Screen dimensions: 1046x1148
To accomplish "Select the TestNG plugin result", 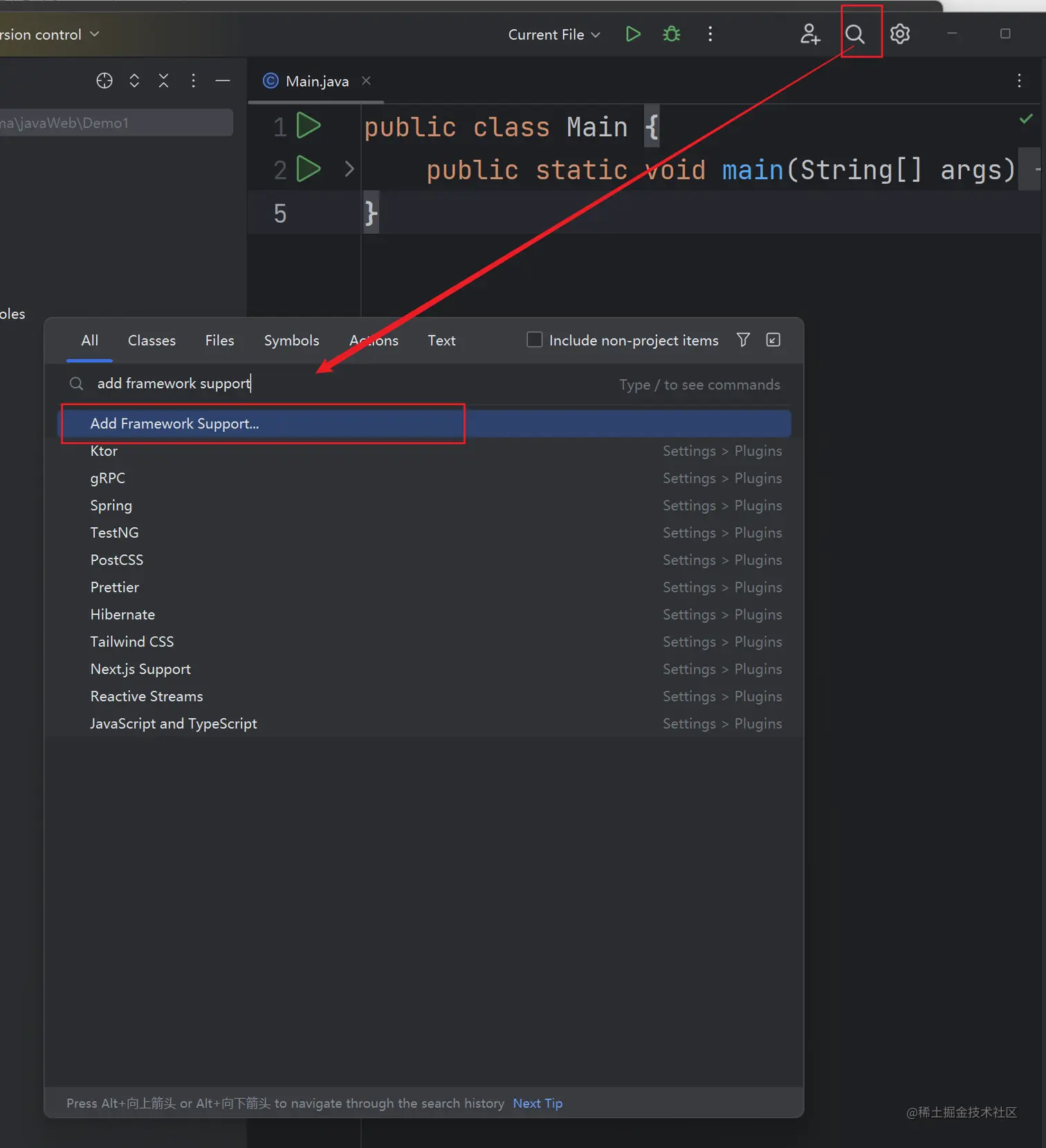I will click(x=424, y=533).
